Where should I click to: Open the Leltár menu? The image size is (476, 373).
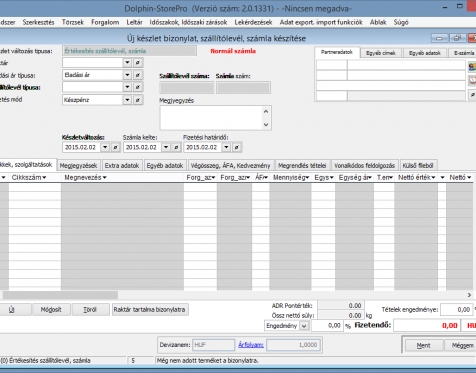click(134, 22)
